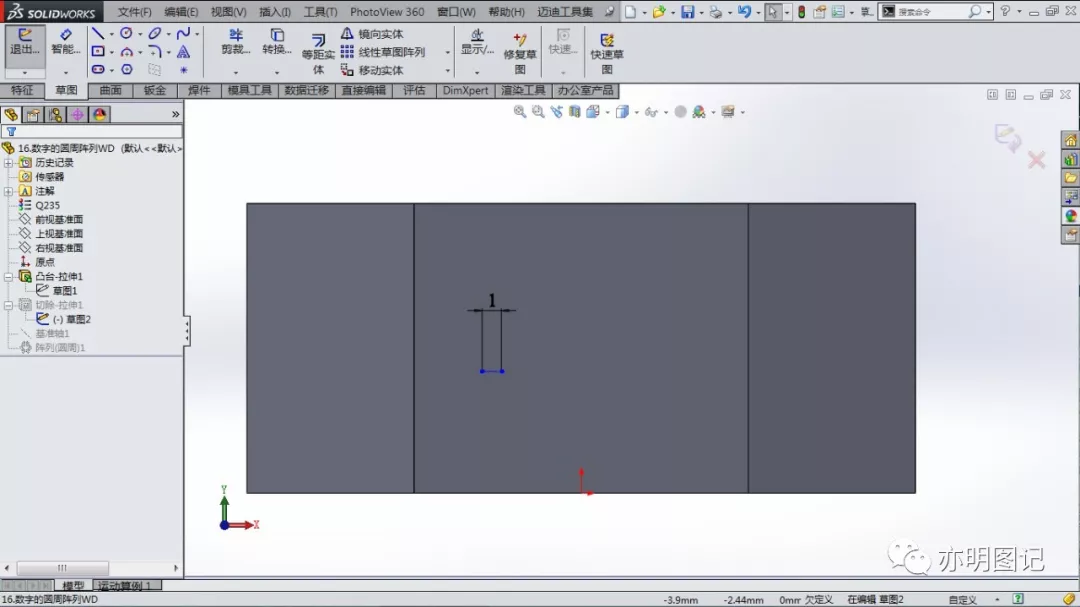The image size is (1080, 607).
Task: Select the Corner Rectangle tool
Action: 98,52
